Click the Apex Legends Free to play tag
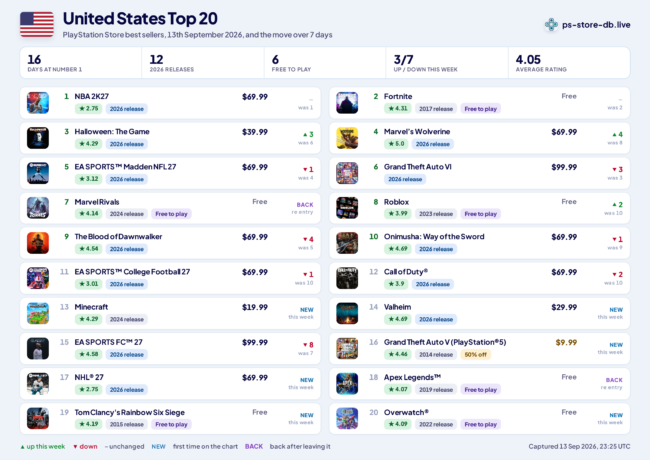 point(480,390)
